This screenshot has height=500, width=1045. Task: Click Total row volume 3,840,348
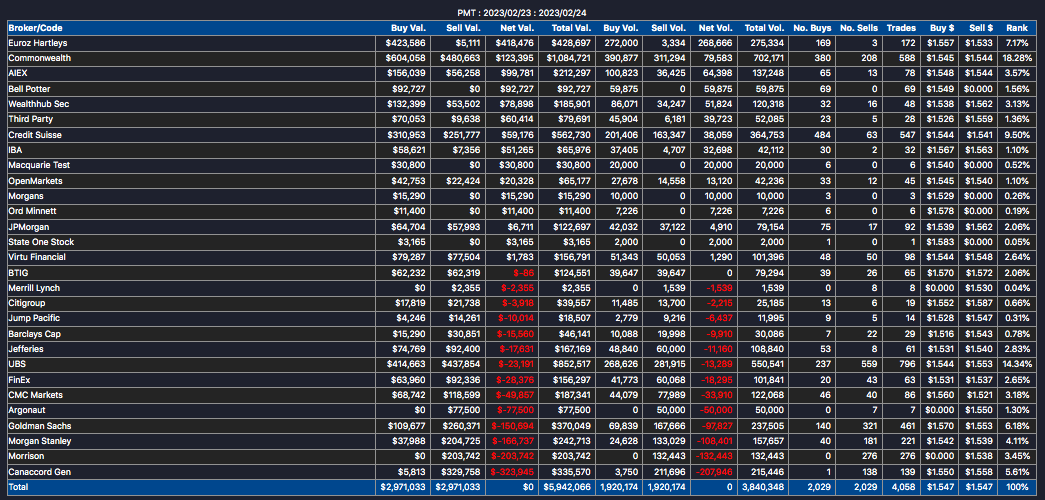point(763,487)
